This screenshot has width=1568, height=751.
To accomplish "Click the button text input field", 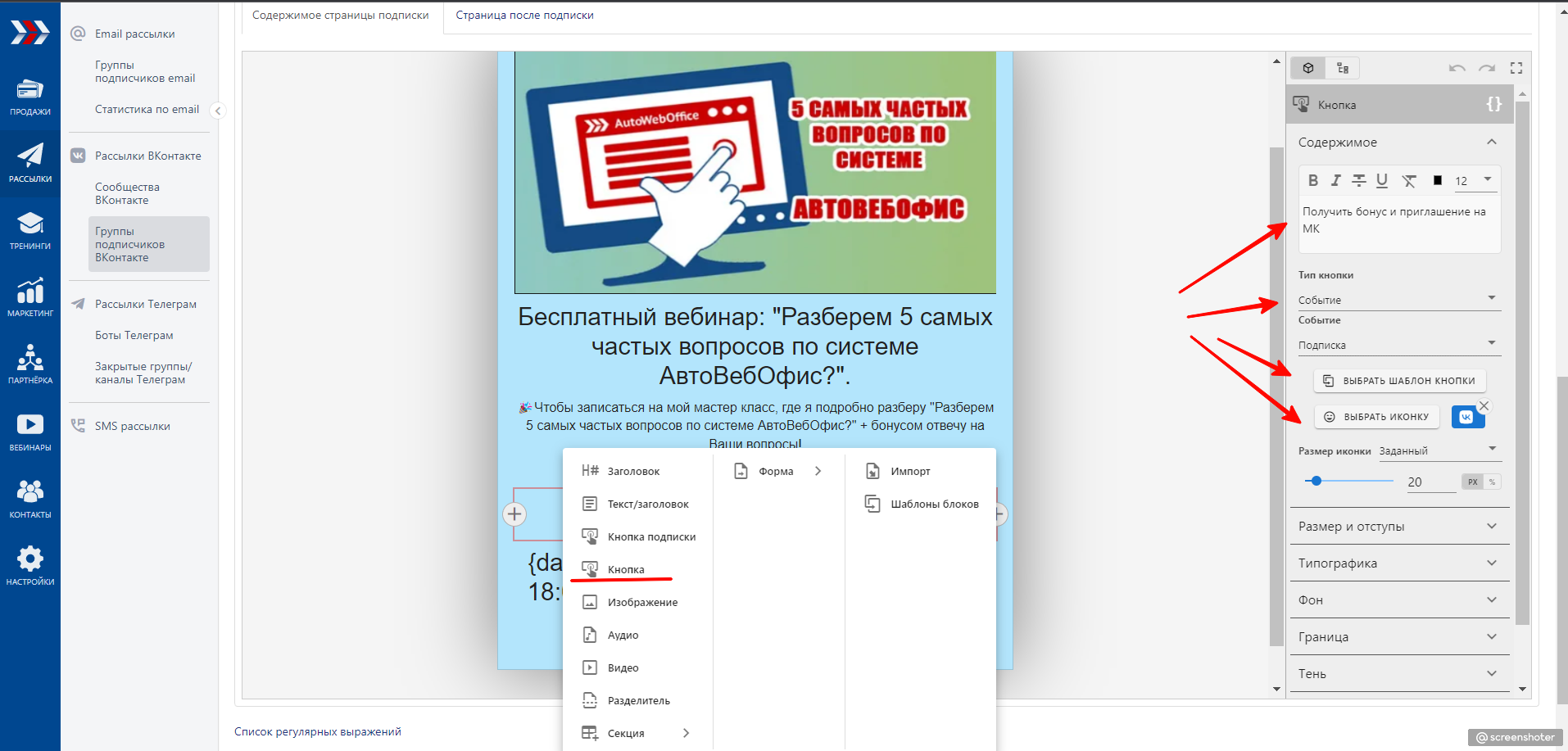I will pyautogui.click(x=1398, y=221).
